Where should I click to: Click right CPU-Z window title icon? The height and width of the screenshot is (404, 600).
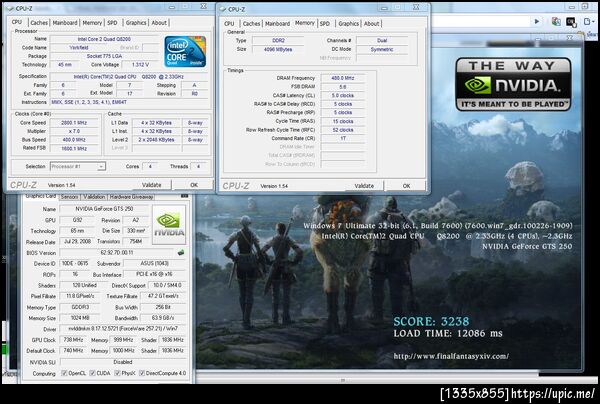pos(222,9)
